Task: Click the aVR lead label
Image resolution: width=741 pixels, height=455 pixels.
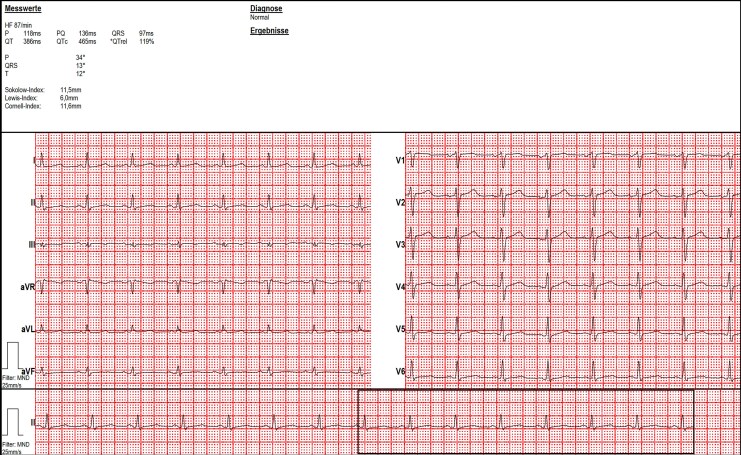Action: (27, 287)
